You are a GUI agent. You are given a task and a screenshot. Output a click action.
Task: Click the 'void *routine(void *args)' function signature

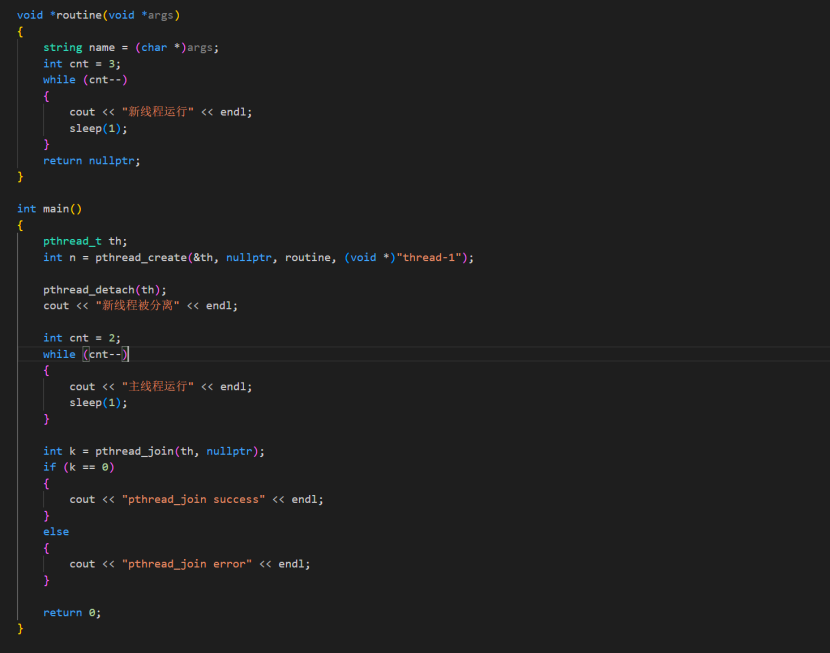tap(98, 15)
